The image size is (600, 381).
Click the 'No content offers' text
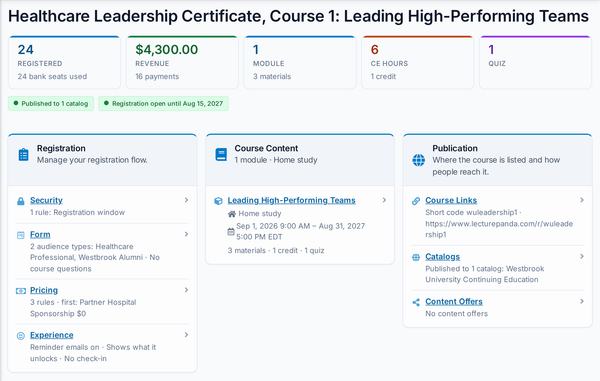[x=457, y=314]
